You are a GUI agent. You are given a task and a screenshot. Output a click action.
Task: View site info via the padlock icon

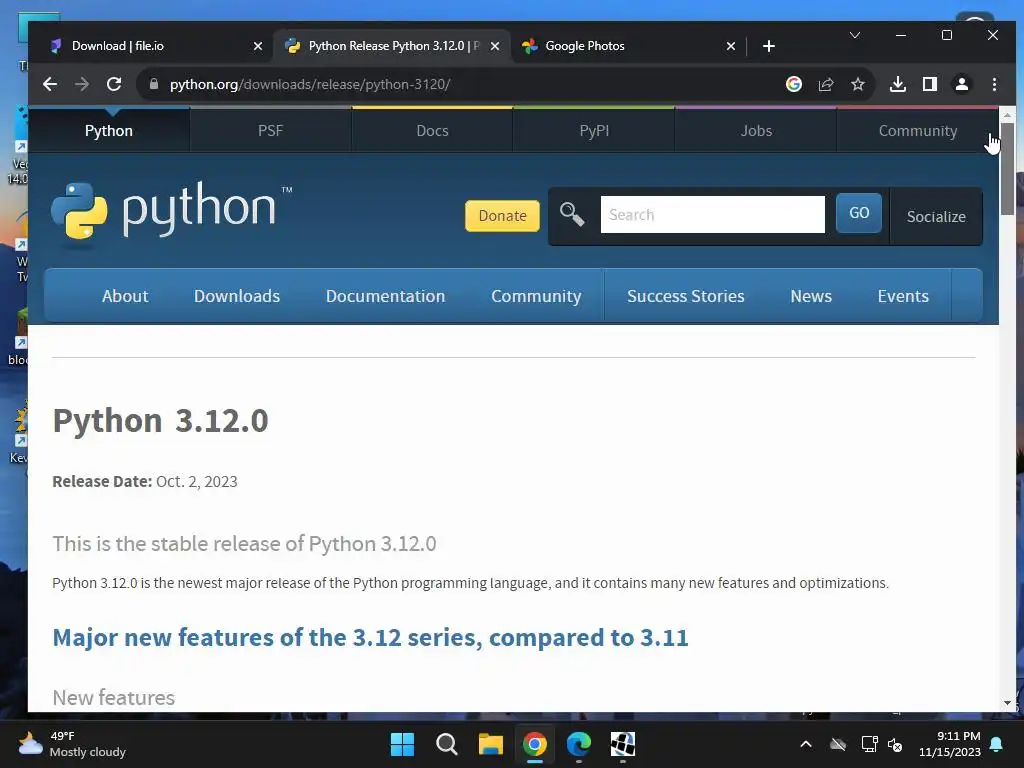coord(154,84)
